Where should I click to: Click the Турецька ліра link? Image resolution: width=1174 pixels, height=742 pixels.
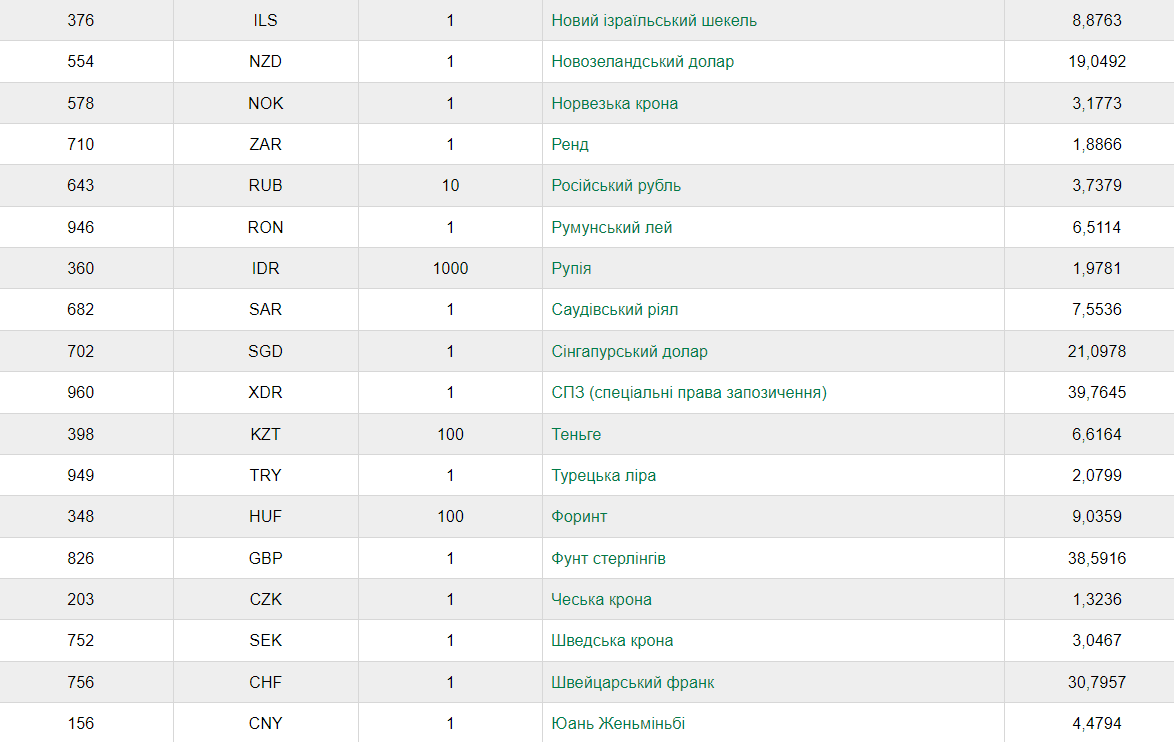[603, 475]
